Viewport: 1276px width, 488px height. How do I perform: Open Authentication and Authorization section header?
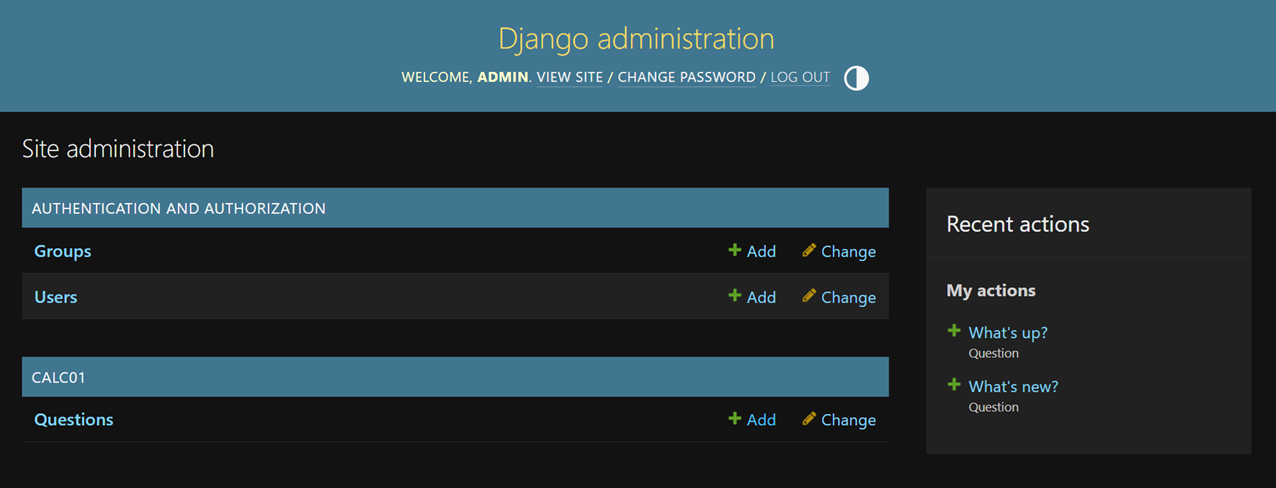[179, 208]
